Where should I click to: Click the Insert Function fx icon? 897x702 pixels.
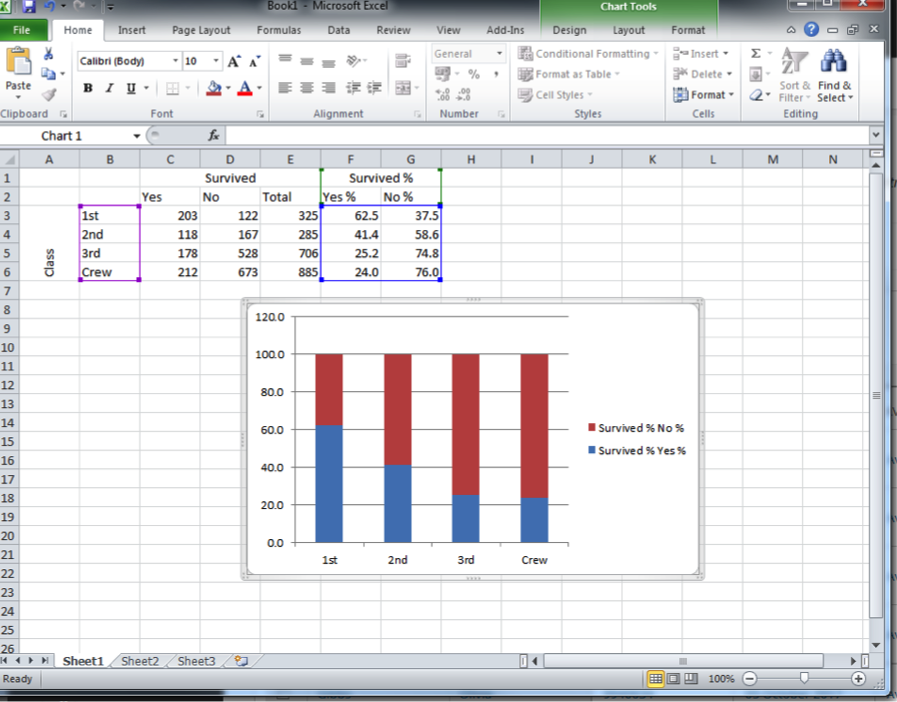pyautogui.click(x=213, y=135)
